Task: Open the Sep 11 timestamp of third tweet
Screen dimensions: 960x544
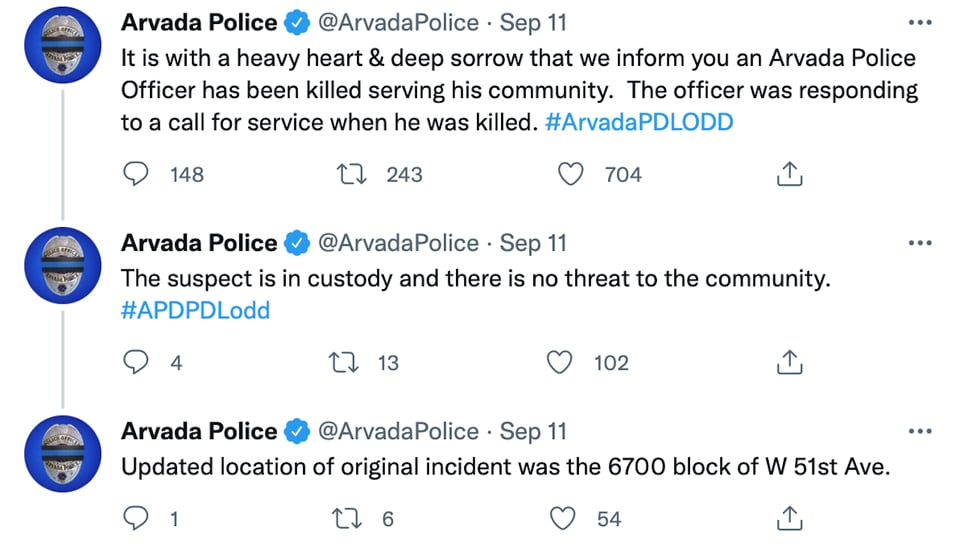Action: (533, 431)
